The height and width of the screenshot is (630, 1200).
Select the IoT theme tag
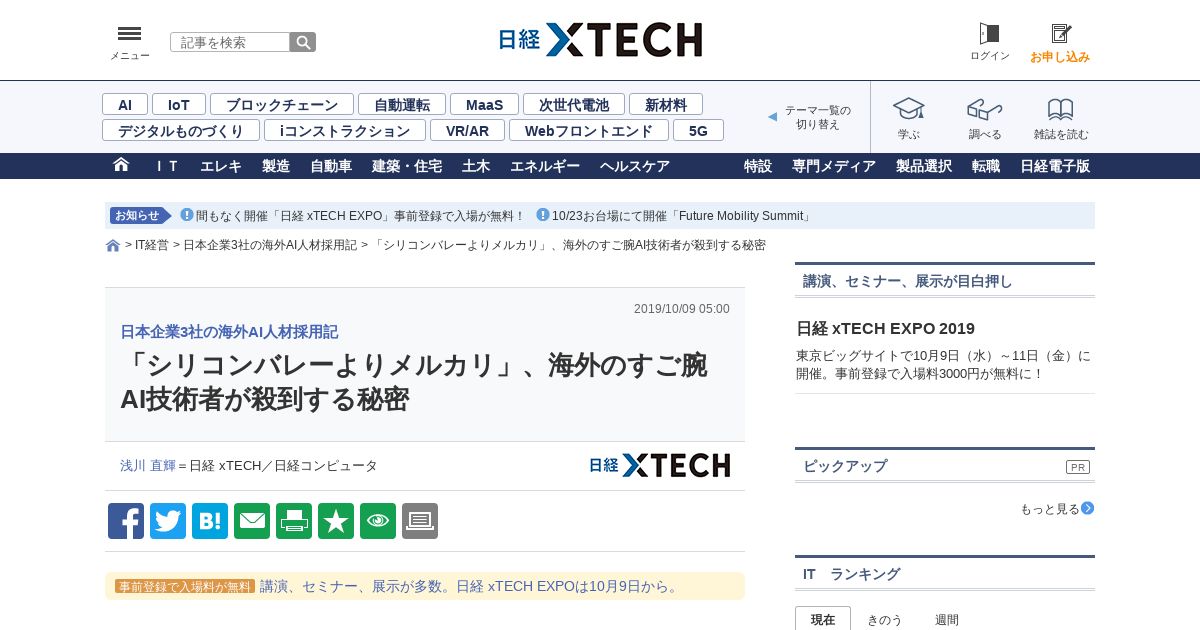click(179, 104)
